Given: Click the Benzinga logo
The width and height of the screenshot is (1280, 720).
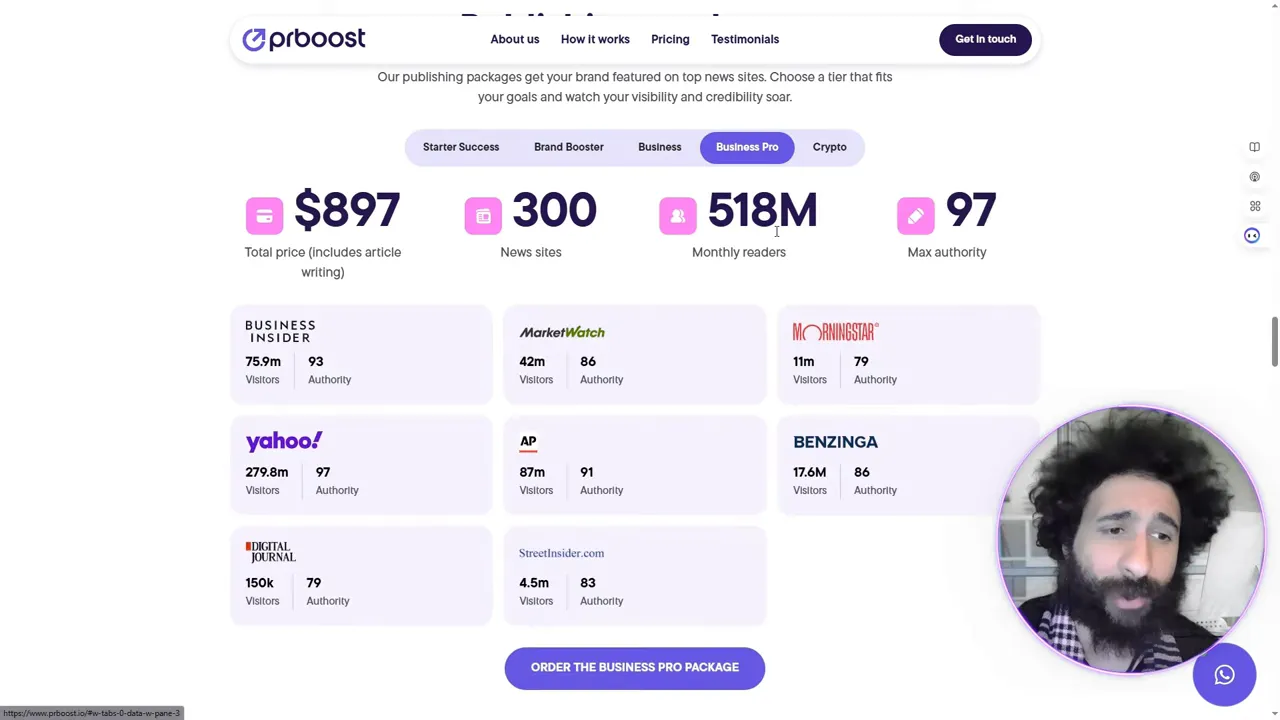Looking at the screenshot, I should pos(835,442).
